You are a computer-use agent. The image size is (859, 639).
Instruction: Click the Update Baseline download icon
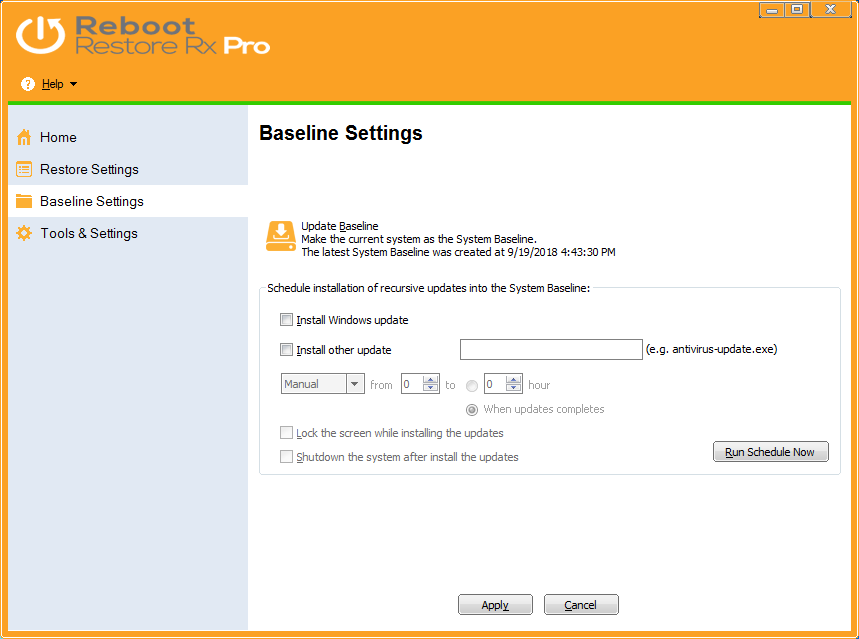point(280,236)
